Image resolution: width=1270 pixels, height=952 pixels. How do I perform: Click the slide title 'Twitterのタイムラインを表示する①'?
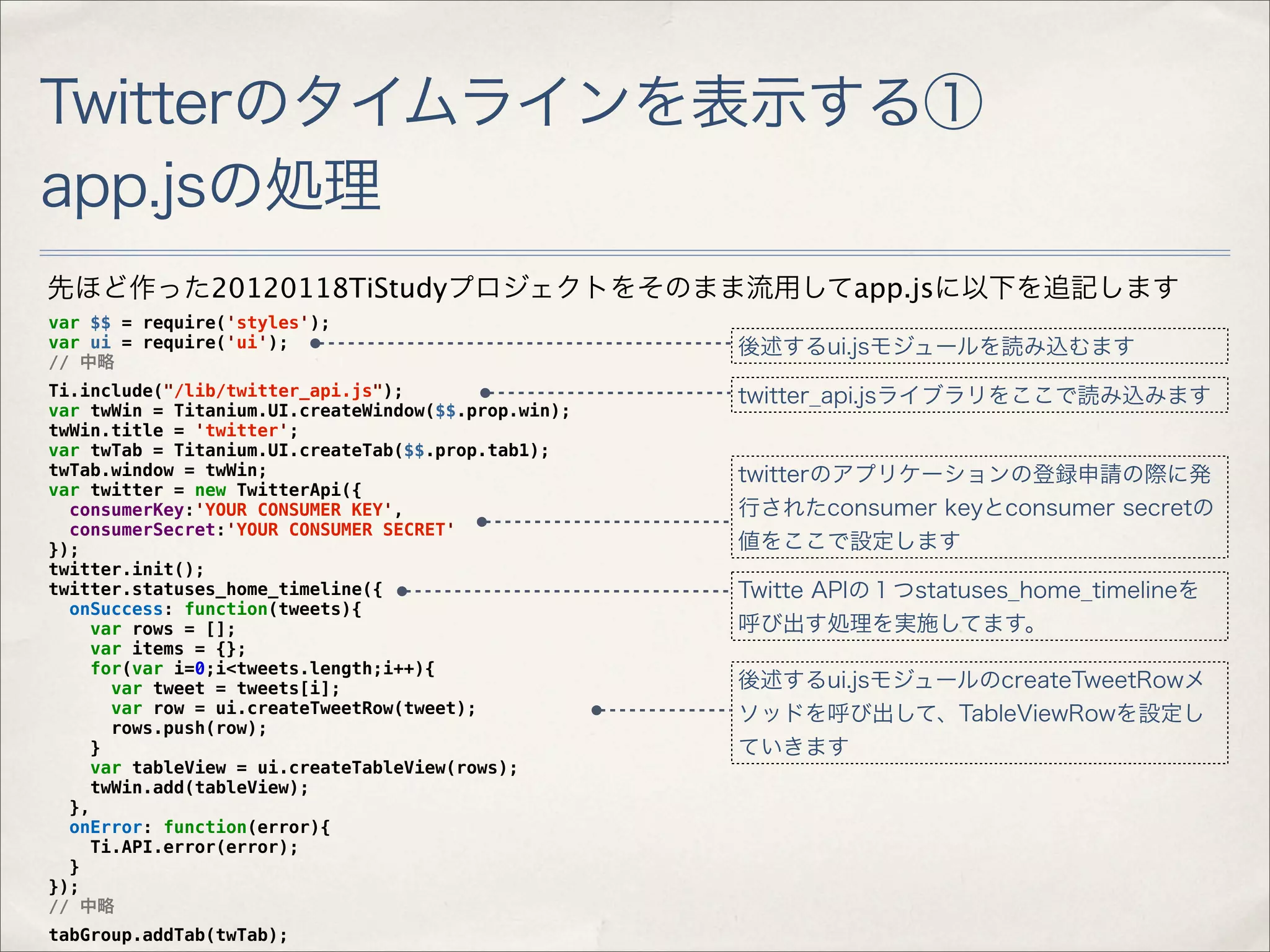511,101
